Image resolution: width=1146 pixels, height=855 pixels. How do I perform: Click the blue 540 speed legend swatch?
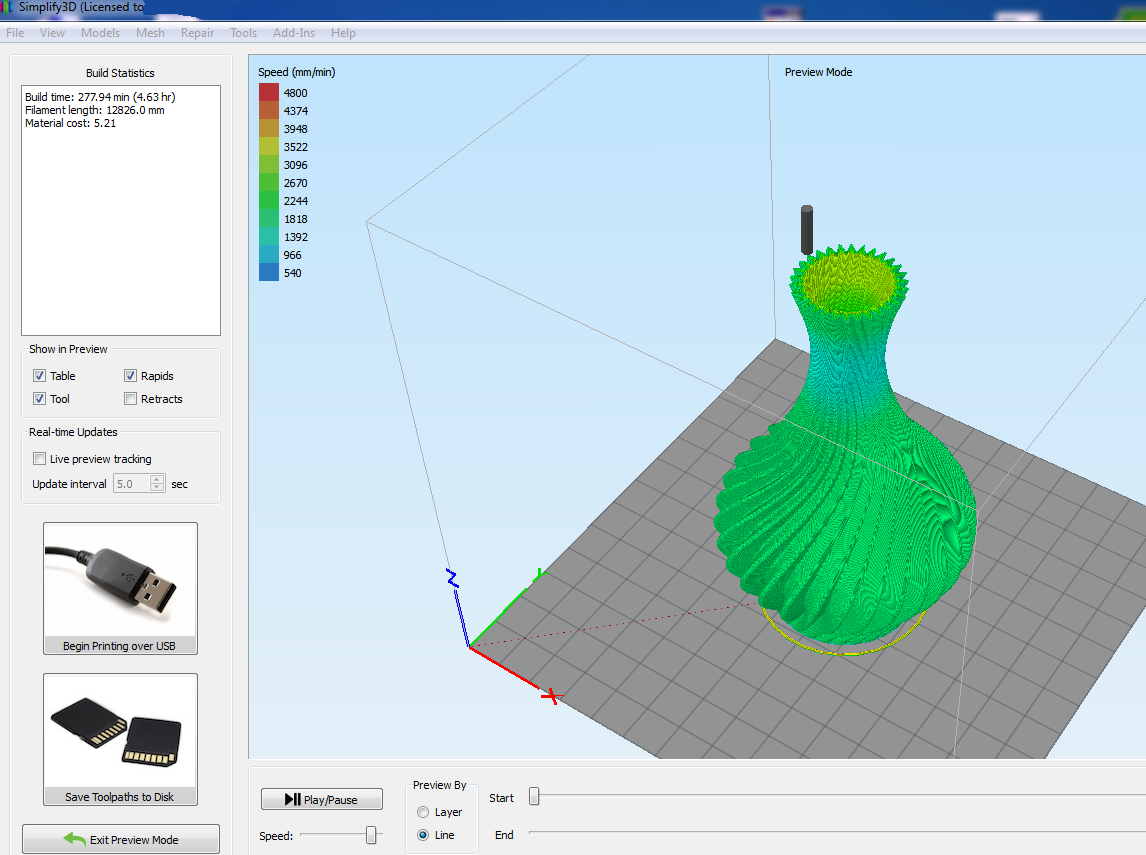click(269, 273)
